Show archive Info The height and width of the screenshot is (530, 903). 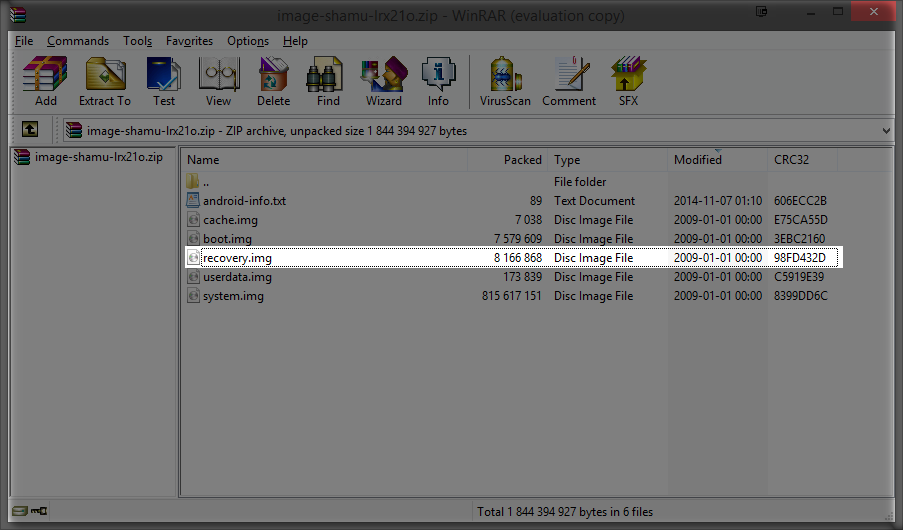coord(438,81)
